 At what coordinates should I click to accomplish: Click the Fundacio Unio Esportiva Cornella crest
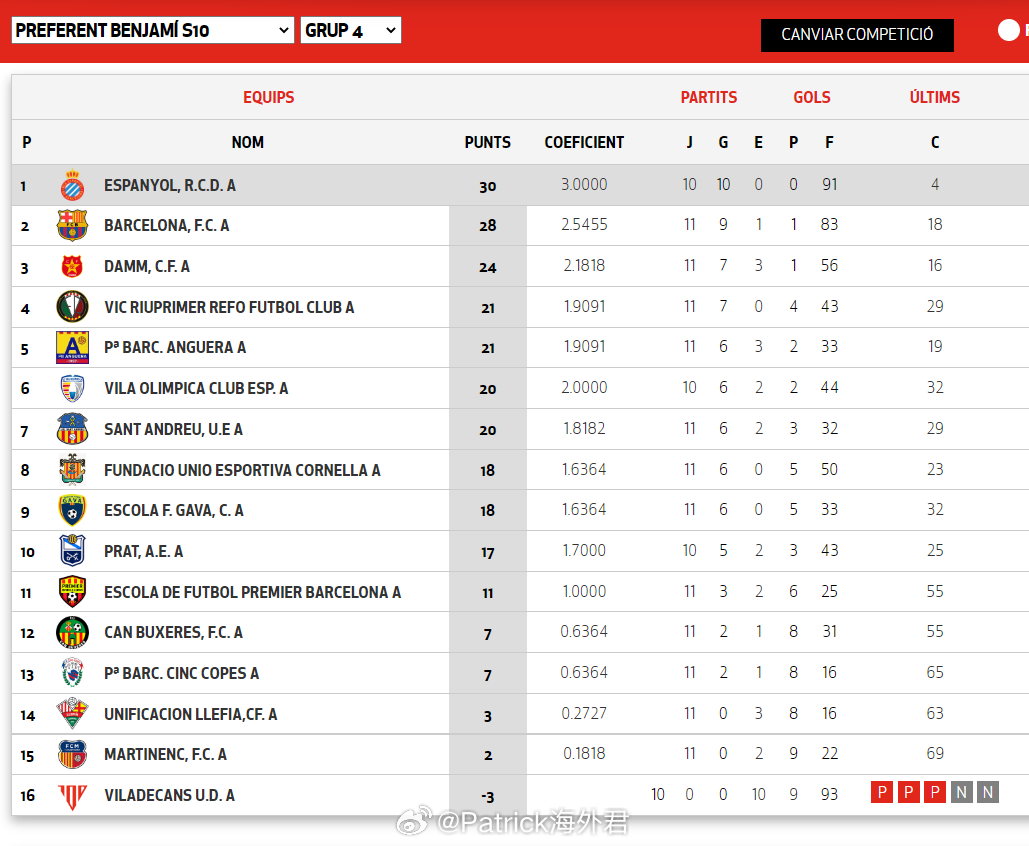72,469
